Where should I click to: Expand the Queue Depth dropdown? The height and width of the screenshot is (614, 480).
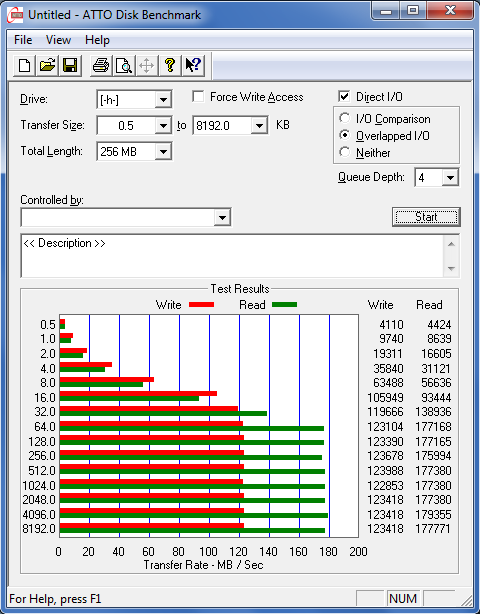tap(450, 178)
